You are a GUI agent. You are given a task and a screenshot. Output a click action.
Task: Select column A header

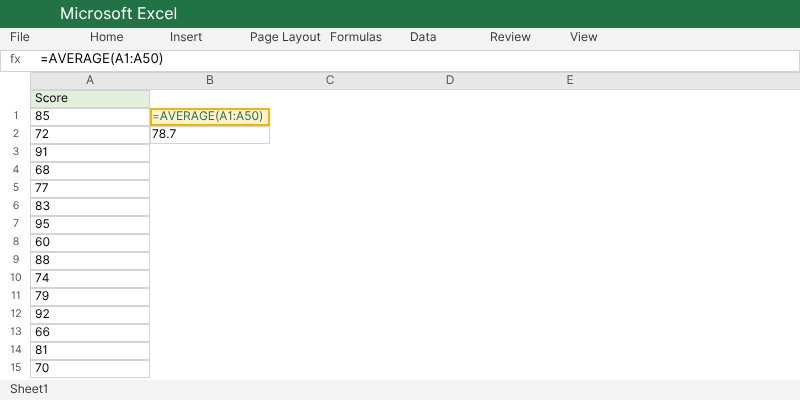pos(90,81)
